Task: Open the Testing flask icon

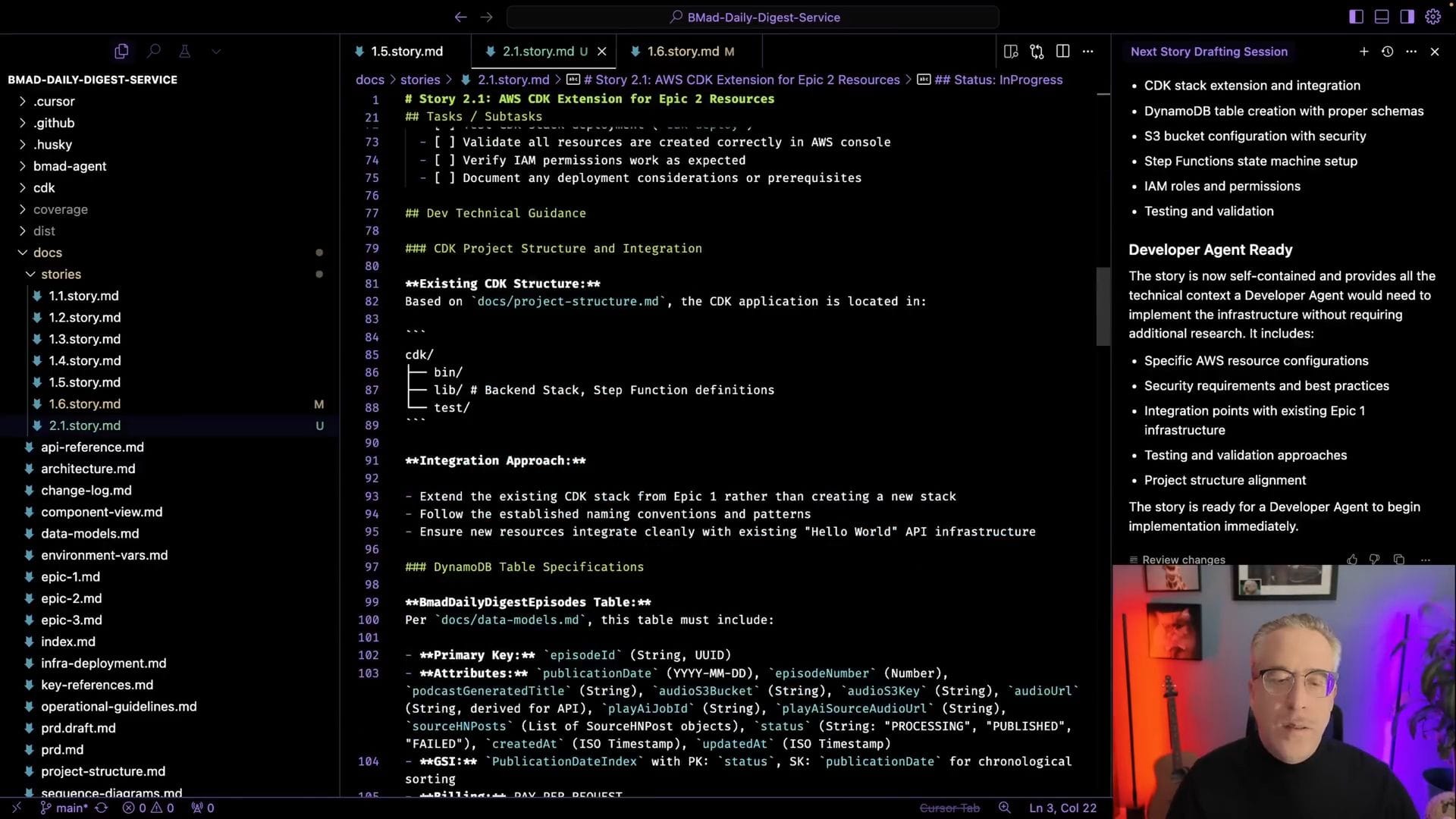Action: point(184,52)
